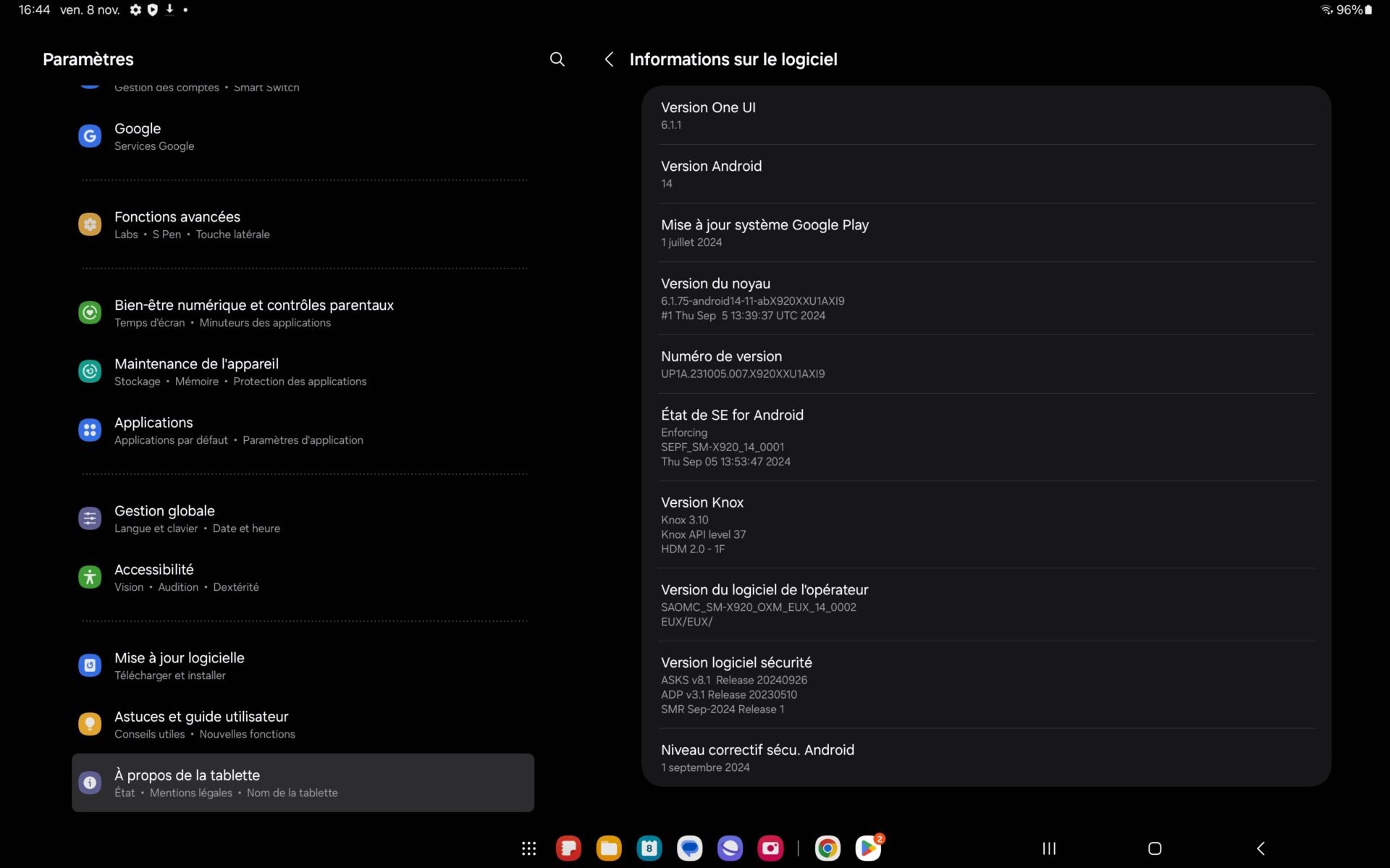
Task: Tap the Back navigation button
Action: [x=1260, y=848]
